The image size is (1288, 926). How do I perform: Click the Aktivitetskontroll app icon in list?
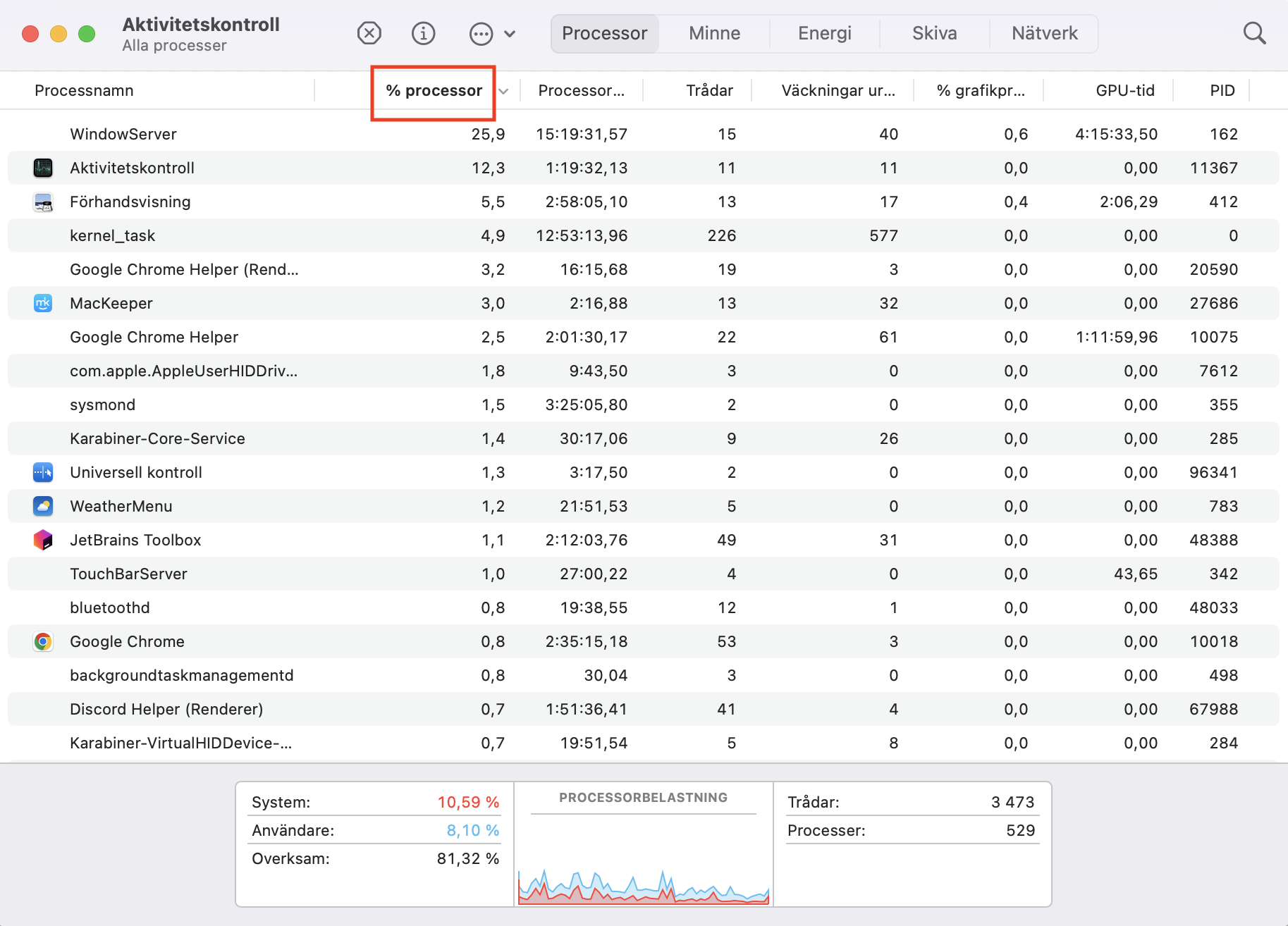click(x=43, y=168)
